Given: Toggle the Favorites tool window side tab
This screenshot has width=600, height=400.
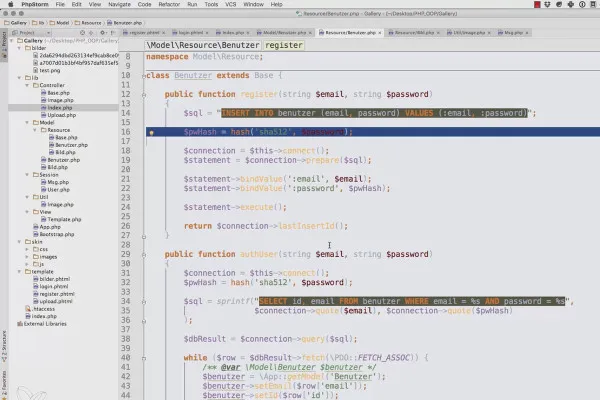Looking at the screenshot, I should (x=4, y=385).
